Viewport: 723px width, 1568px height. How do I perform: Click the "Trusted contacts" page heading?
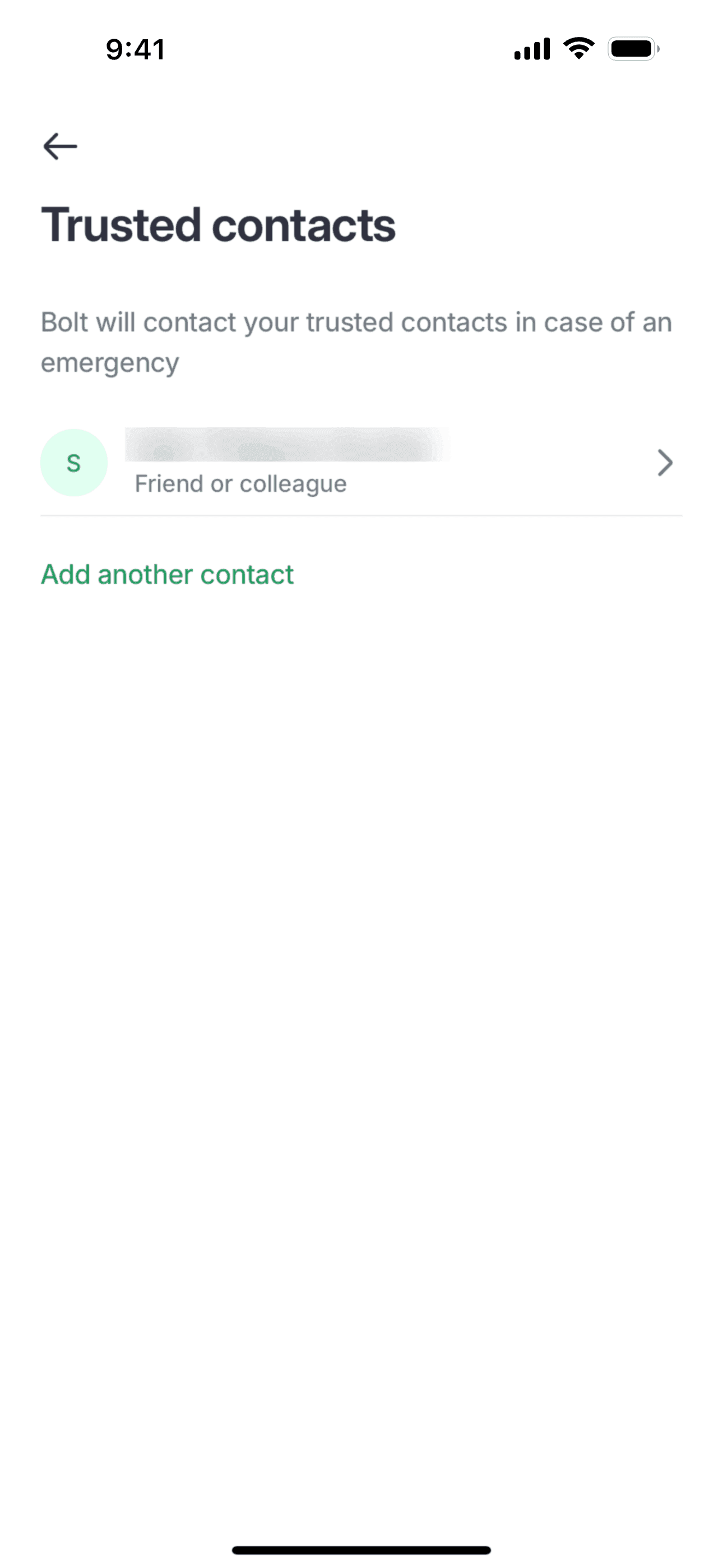[218, 225]
